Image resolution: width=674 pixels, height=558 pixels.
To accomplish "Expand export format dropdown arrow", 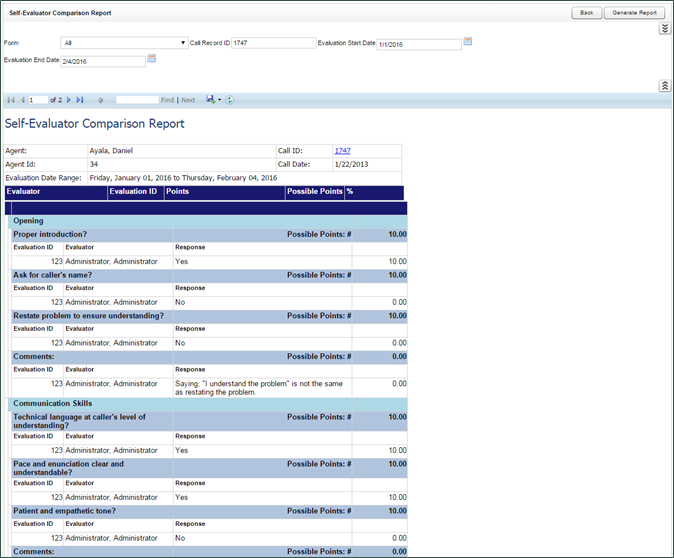I will [219, 100].
